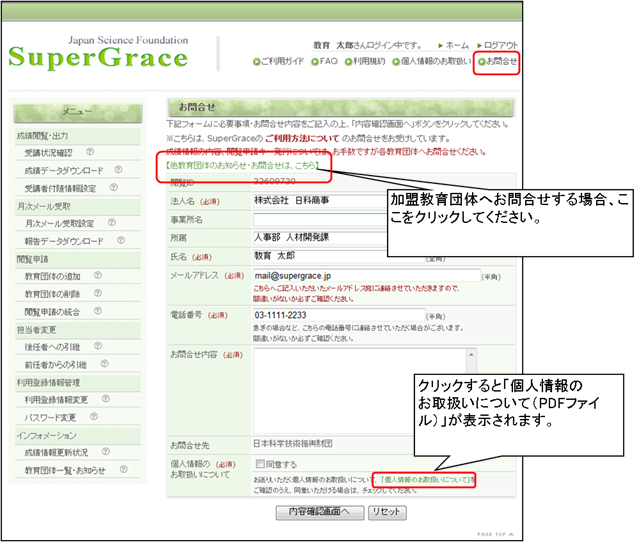The width and height of the screenshot is (639, 542).
Task: Open ご利用ガイド in the top navigation
Action: pyautogui.click(x=282, y=62)
